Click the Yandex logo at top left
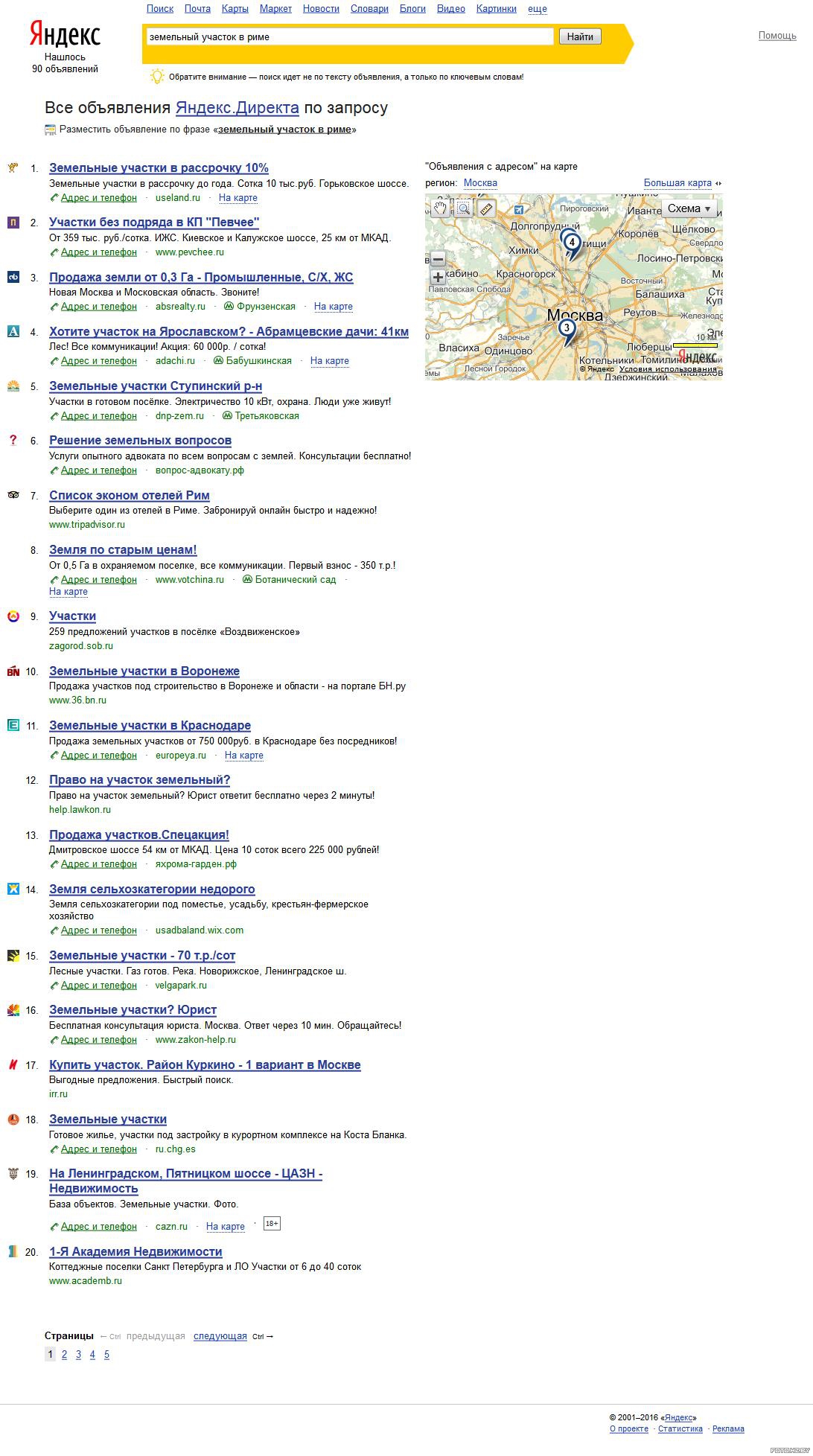 65,35
